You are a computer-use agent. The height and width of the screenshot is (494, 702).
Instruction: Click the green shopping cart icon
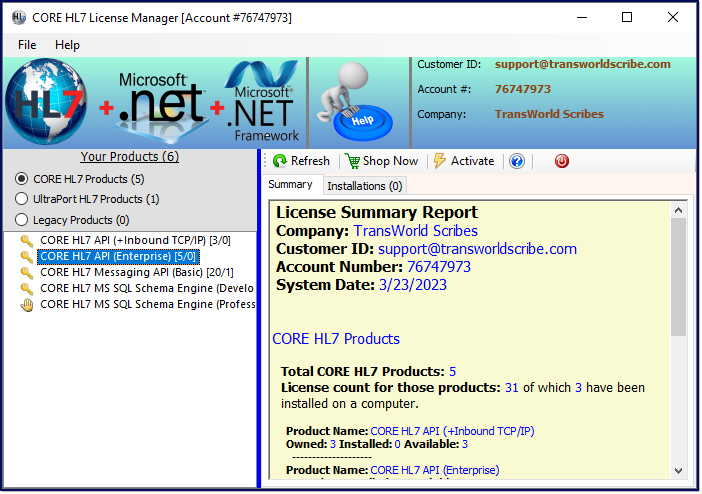coord(352,161)
